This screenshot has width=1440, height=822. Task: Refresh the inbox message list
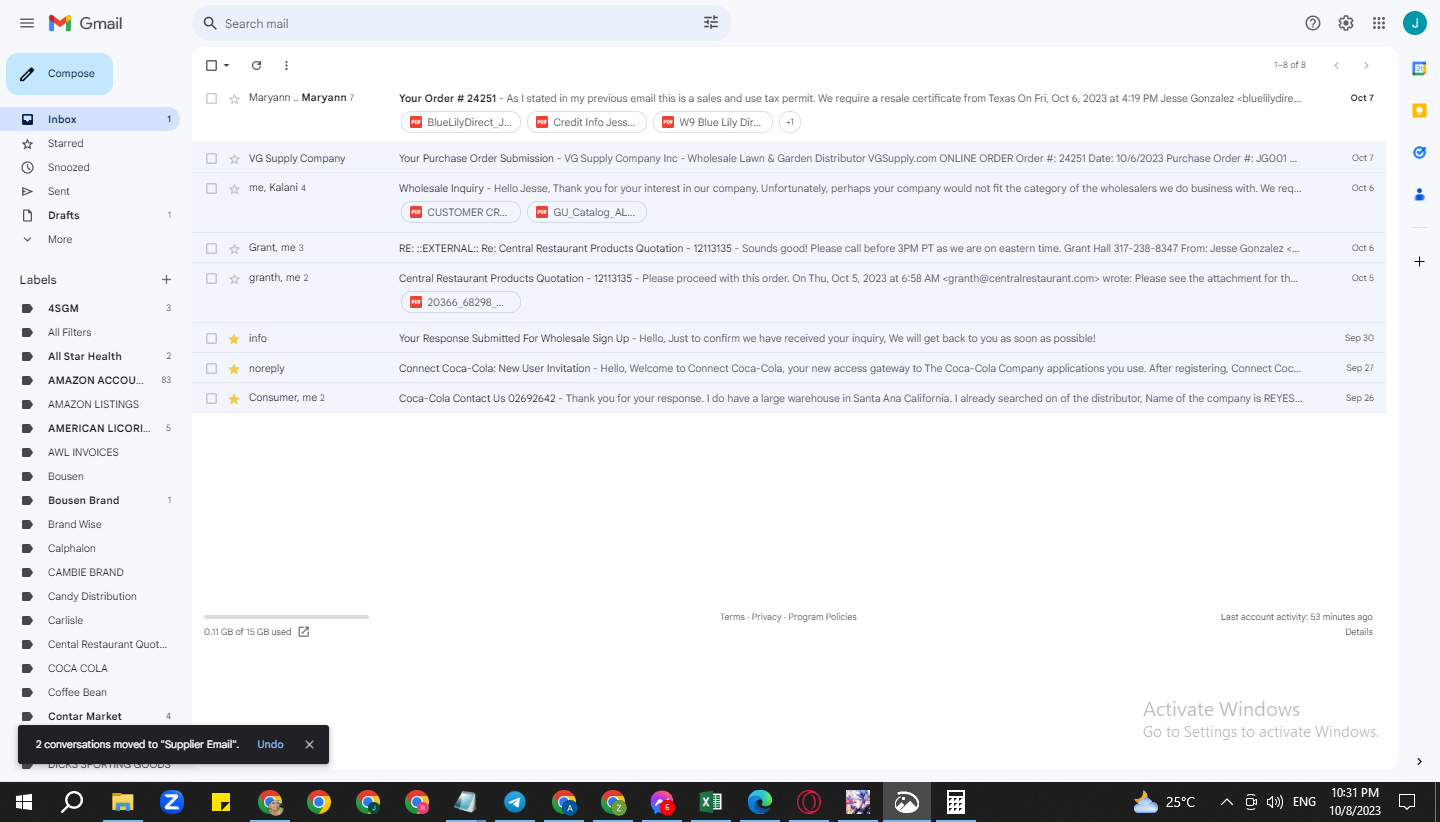(x=256, y=65)
